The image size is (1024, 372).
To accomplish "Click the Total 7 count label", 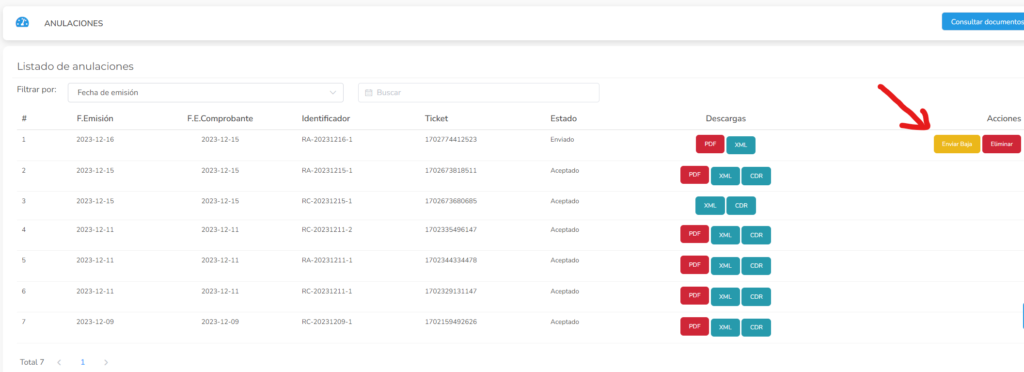I will point(32,362).
